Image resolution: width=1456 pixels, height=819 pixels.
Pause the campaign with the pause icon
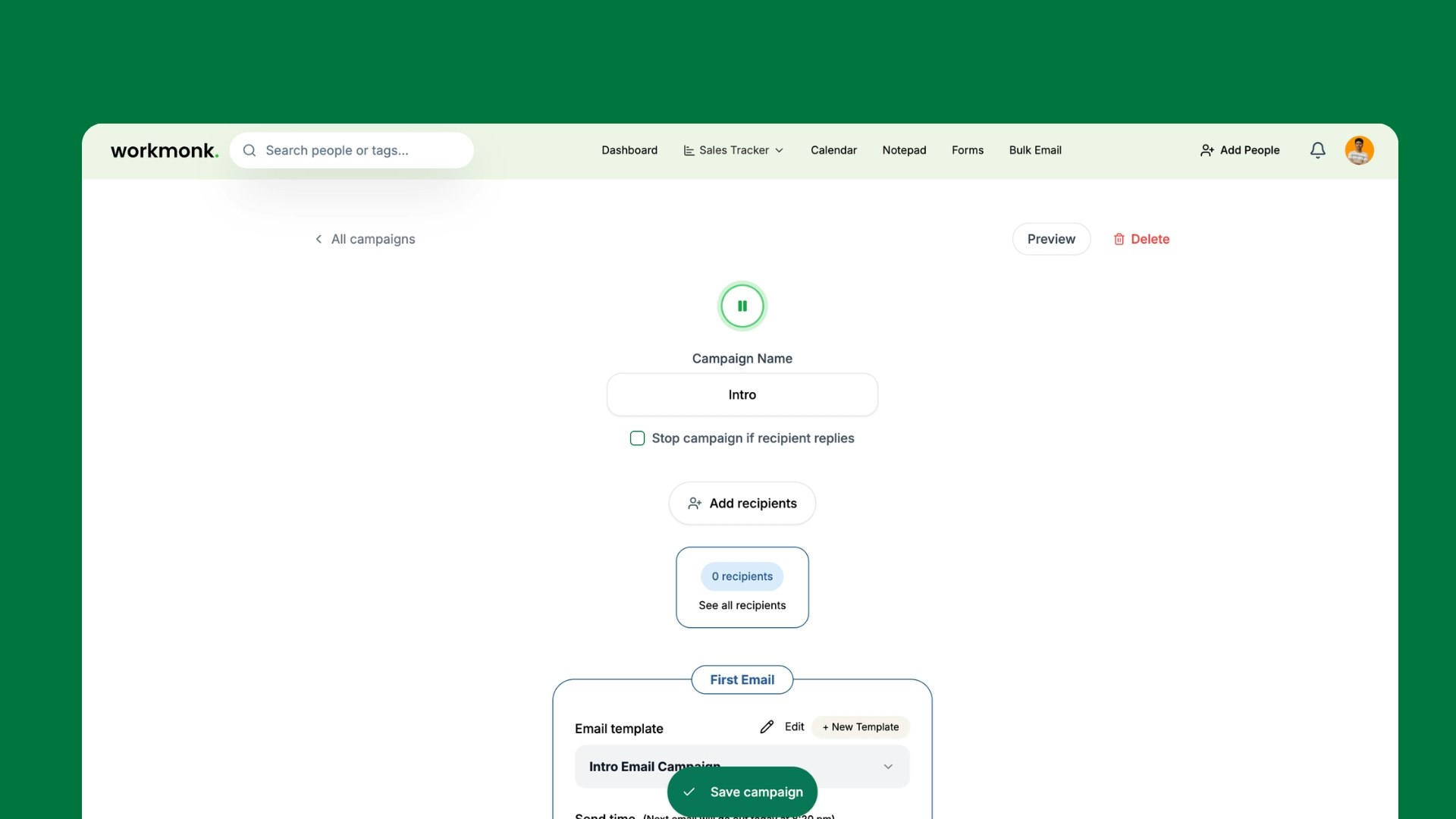[742, 306]
